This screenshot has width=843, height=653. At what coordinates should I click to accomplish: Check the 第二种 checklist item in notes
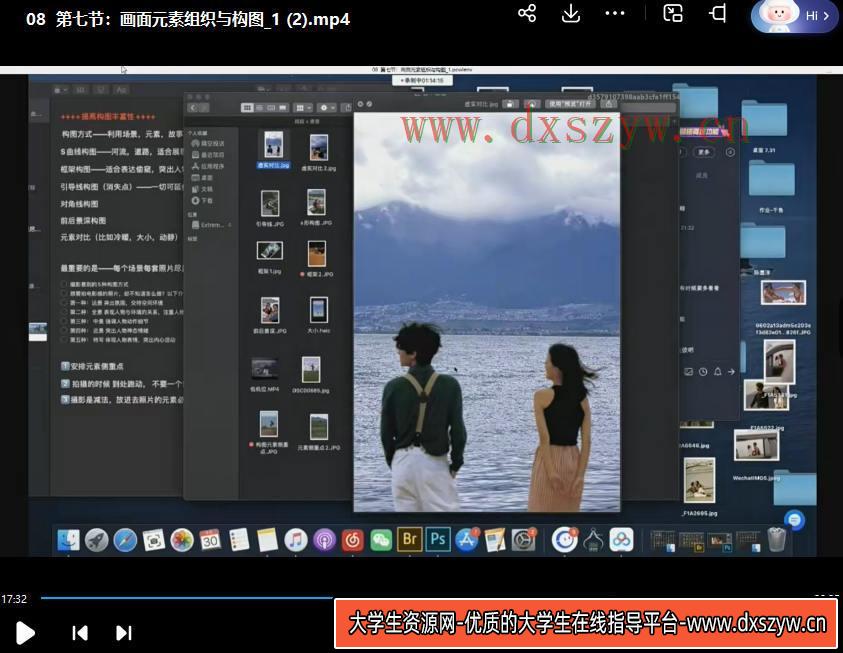65,312
